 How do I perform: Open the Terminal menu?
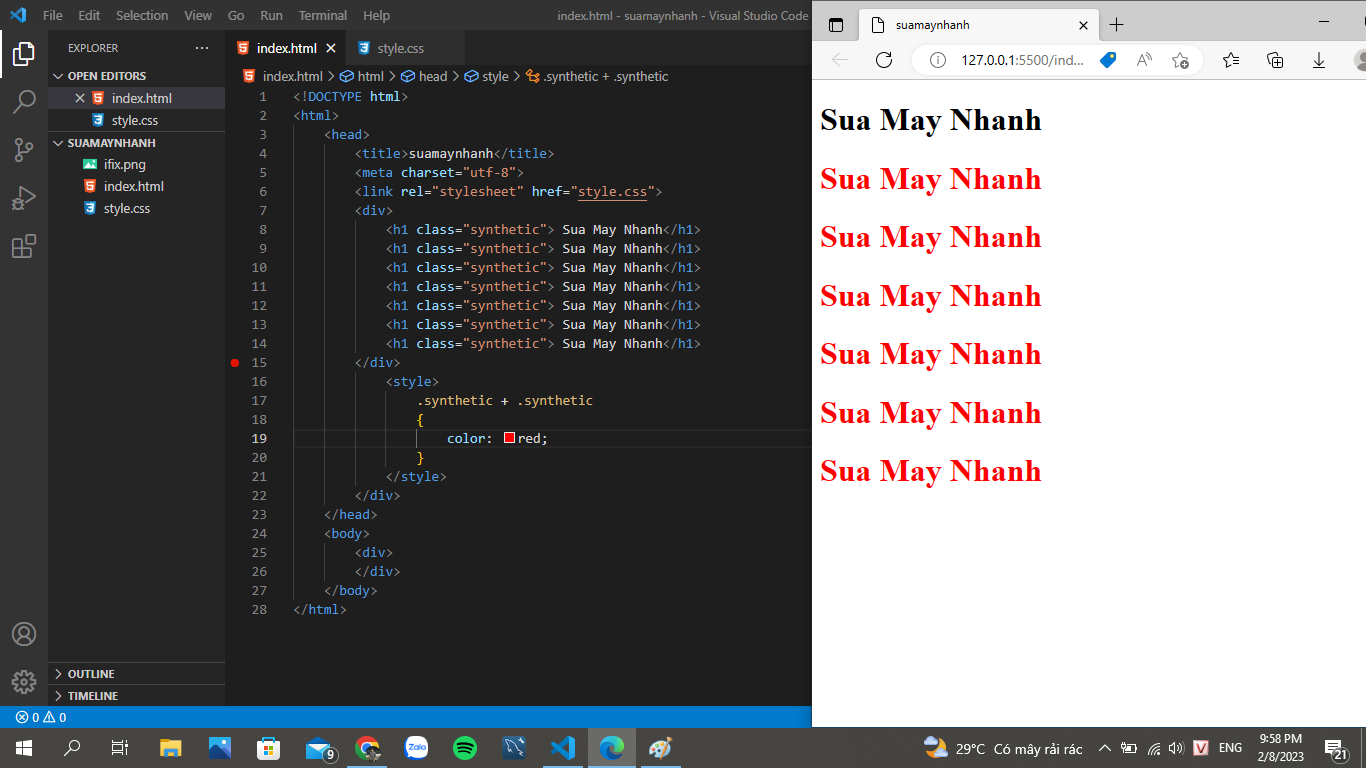(323, 16)
